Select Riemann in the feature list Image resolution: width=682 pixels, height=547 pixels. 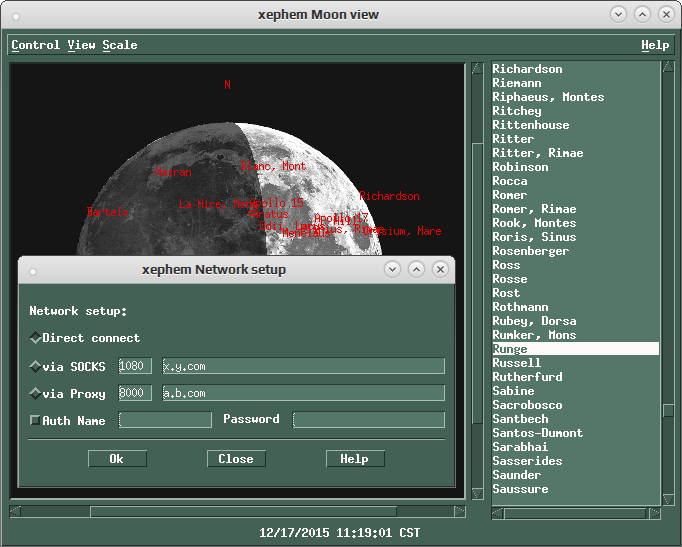(x=575, y=83)
